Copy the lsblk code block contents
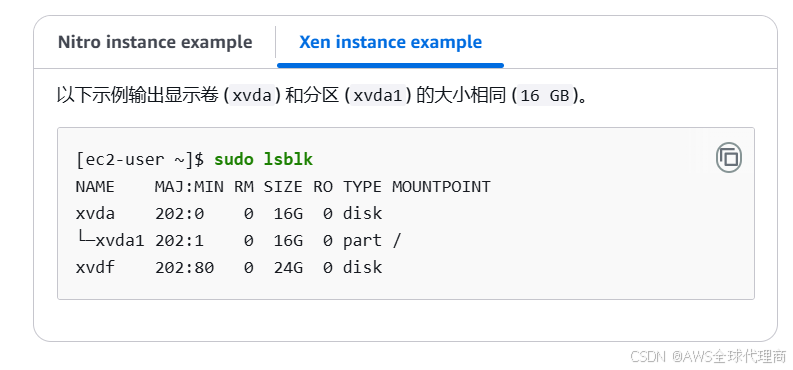This screenshot has height=370, width=793. (729, 158)
